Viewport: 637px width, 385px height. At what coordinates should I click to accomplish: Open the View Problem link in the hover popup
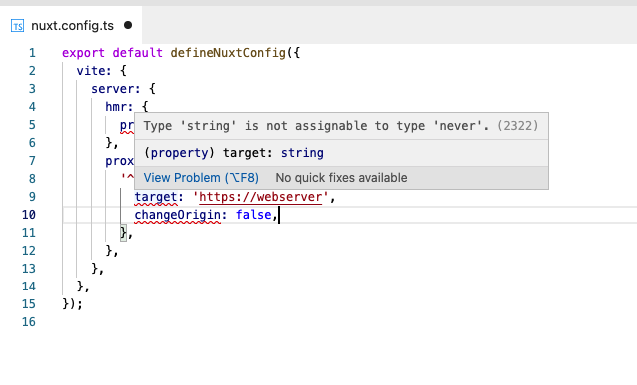(201, 177)
